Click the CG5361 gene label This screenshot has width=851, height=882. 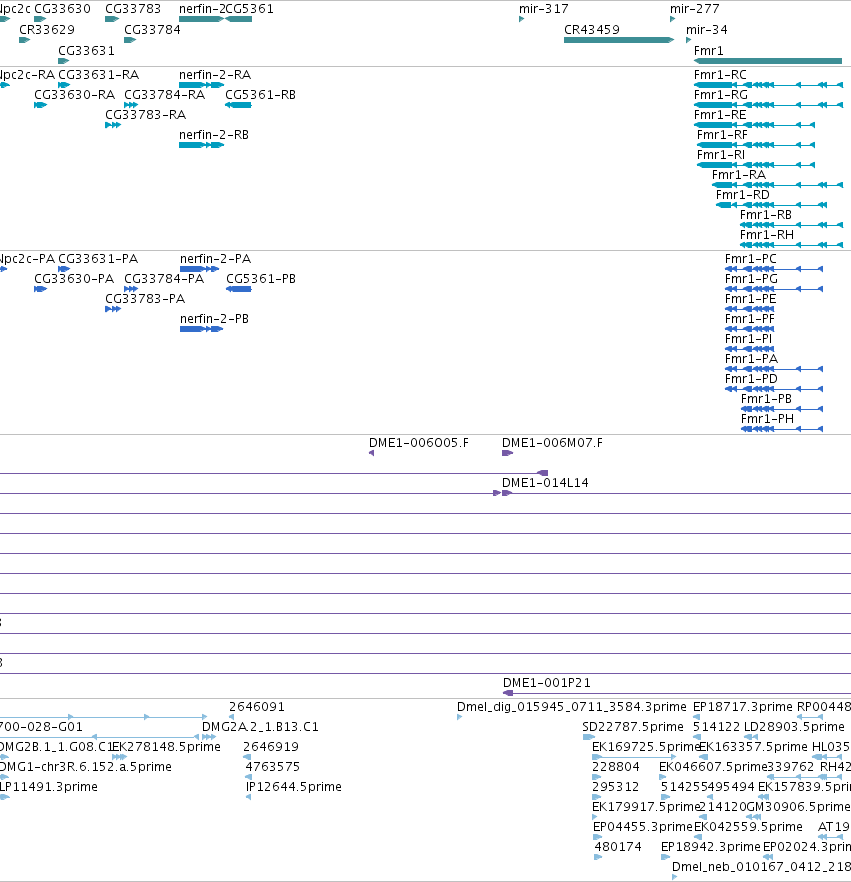pos(249,9)
